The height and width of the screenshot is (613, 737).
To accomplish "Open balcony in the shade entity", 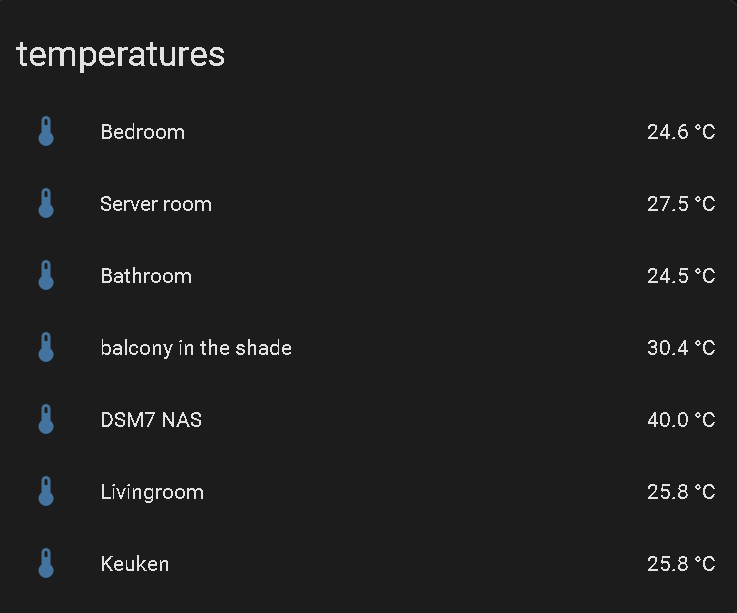I will 196,348.
